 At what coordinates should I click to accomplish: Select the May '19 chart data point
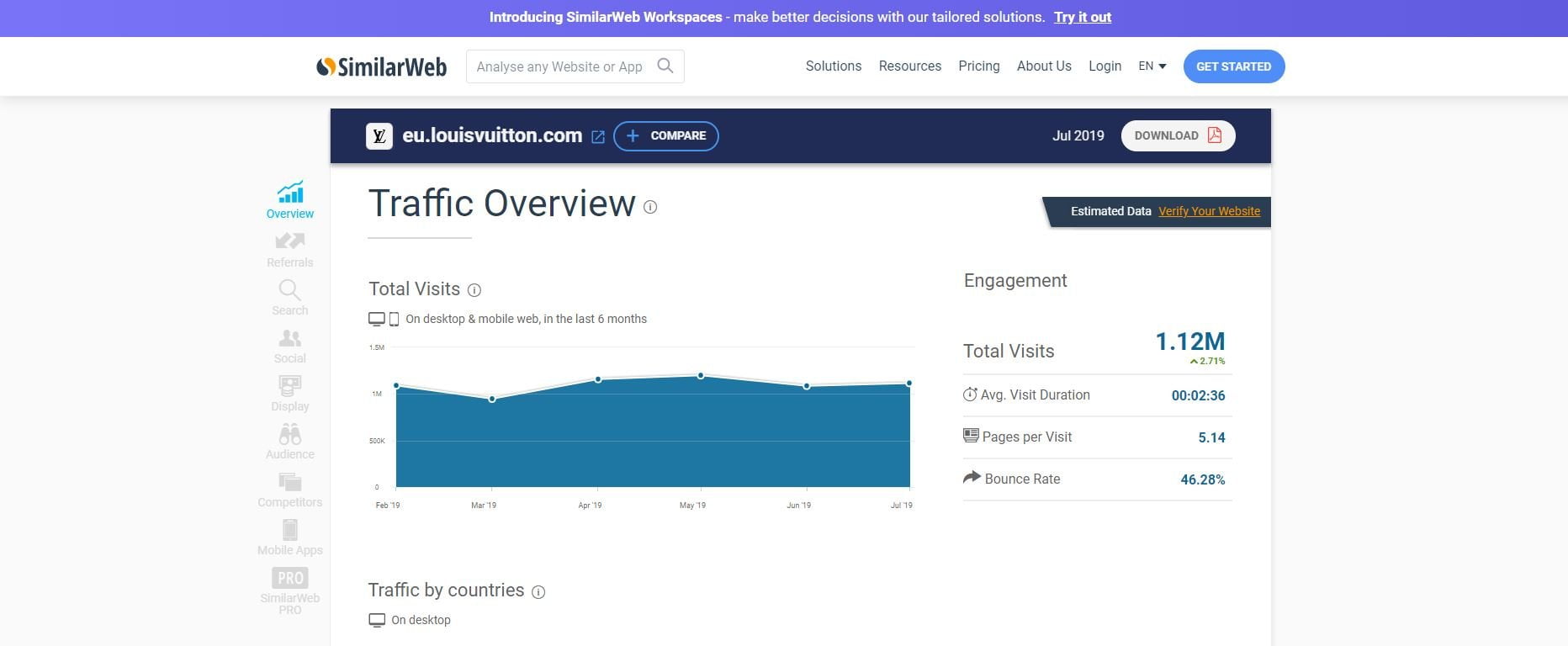coord(701,375)
